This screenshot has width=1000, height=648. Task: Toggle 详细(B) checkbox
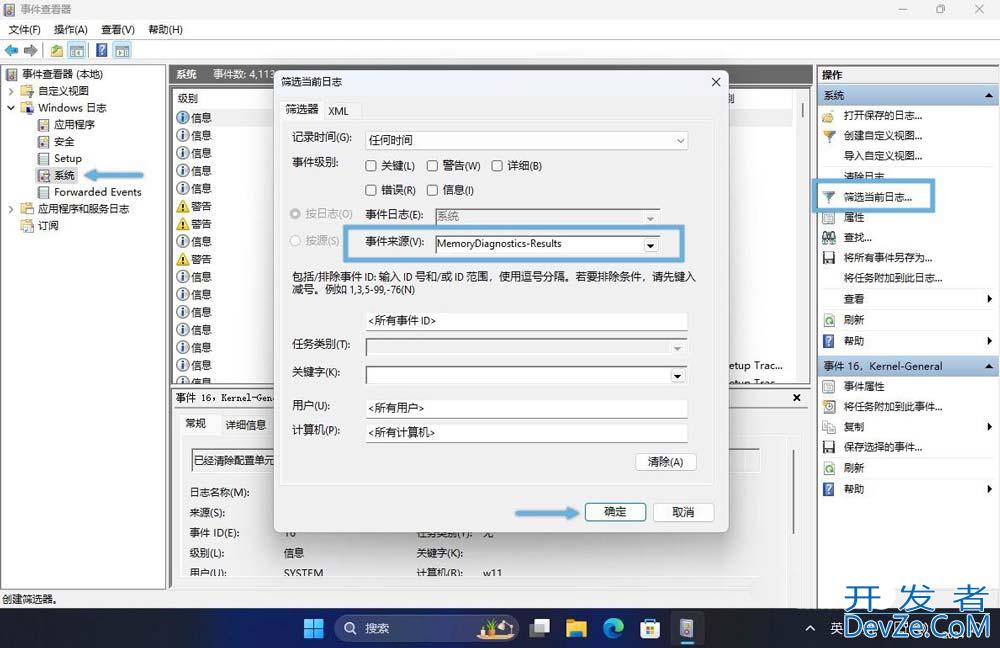[497, 166]
